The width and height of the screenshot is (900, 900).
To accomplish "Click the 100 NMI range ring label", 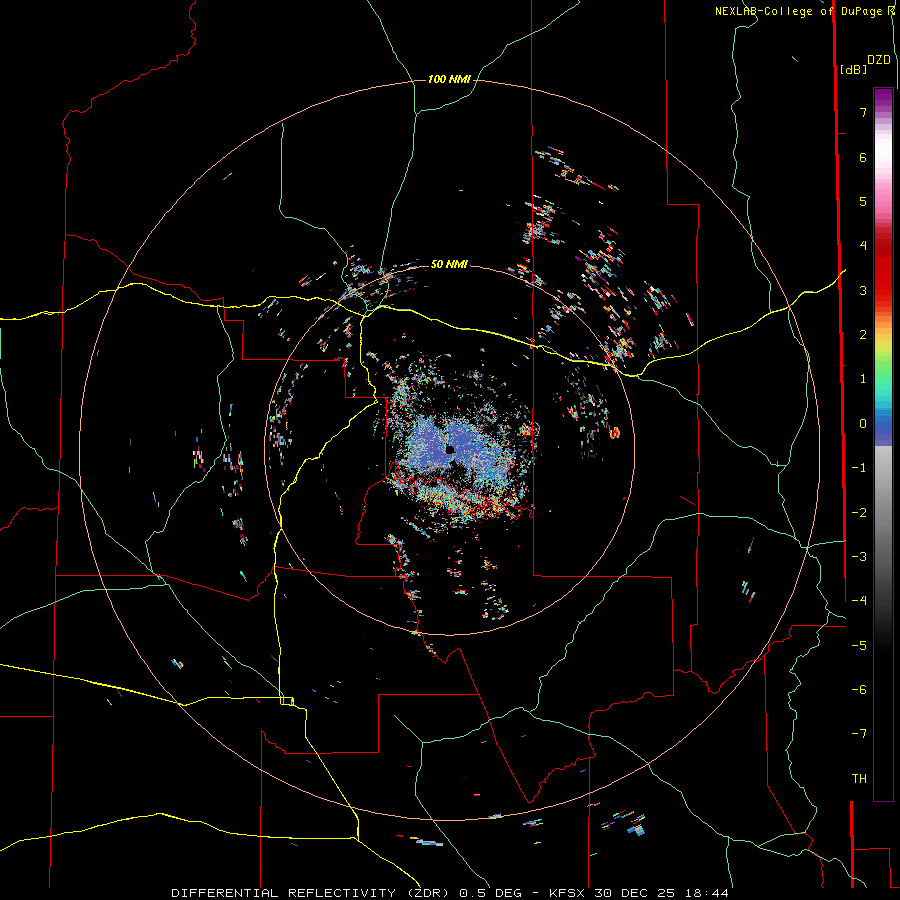I will pyautogui.click(x=449, y=79).
